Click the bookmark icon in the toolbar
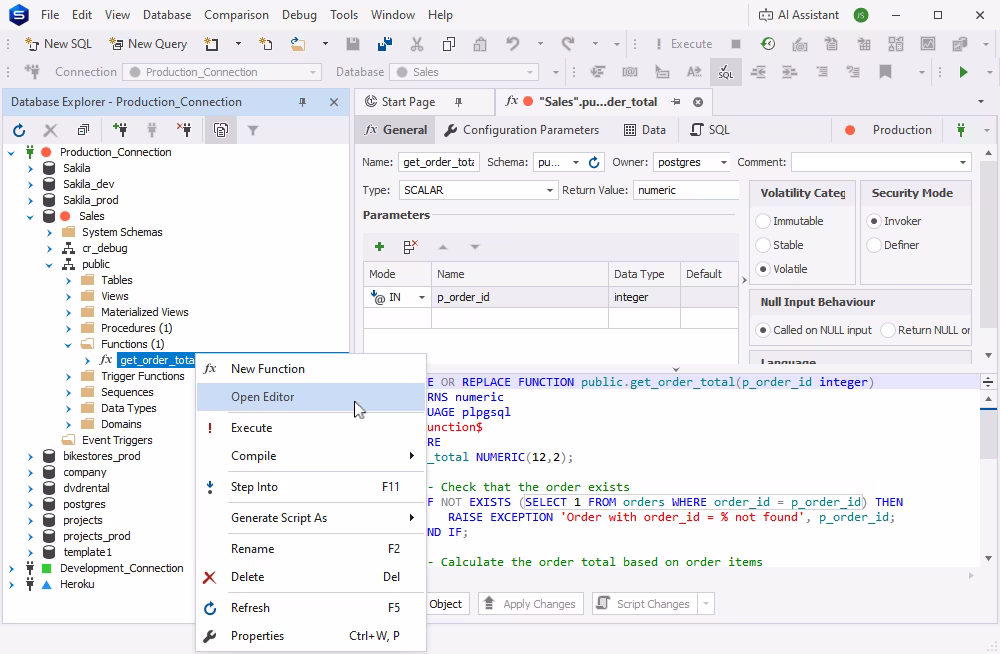This screenshot has height=654, width=1000. coord(885,72)
